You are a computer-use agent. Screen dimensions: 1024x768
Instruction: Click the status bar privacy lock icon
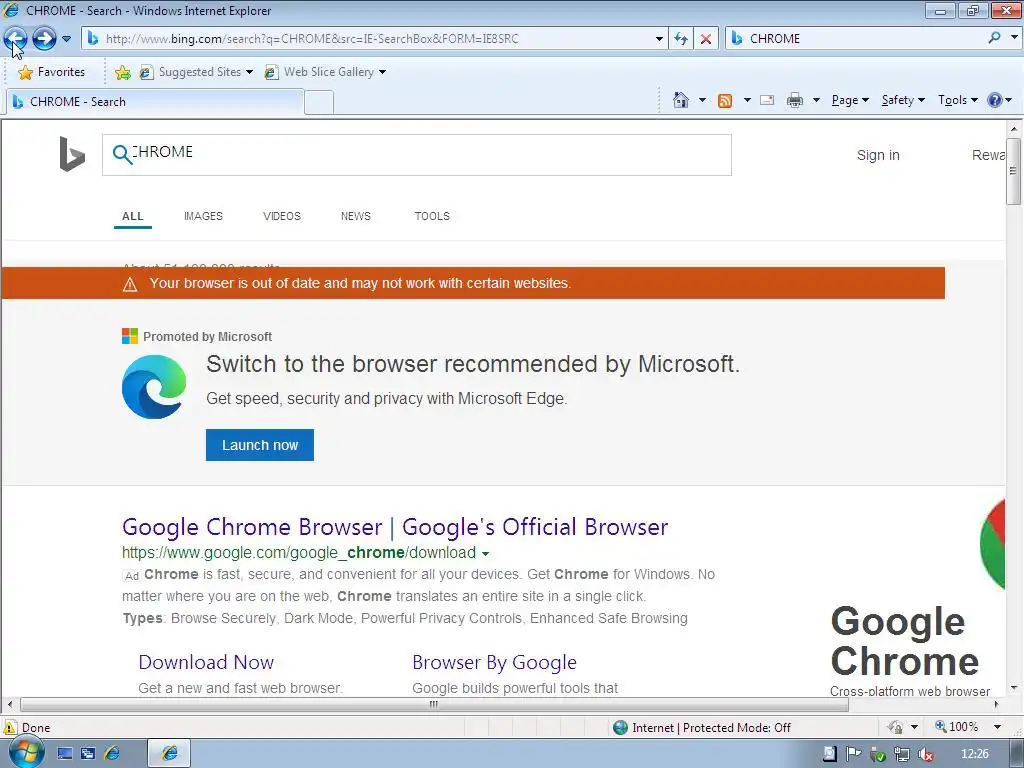tap(895, 728)
